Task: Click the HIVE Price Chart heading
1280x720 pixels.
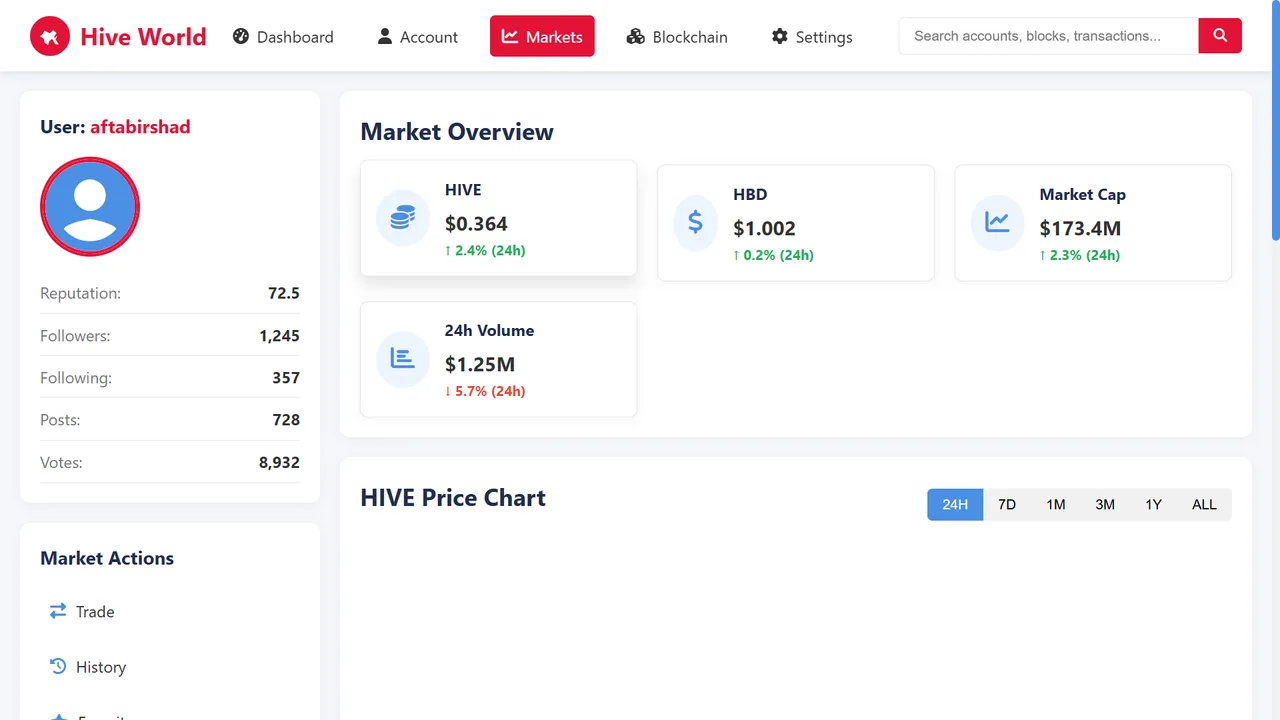Action: tap(453, 498)
